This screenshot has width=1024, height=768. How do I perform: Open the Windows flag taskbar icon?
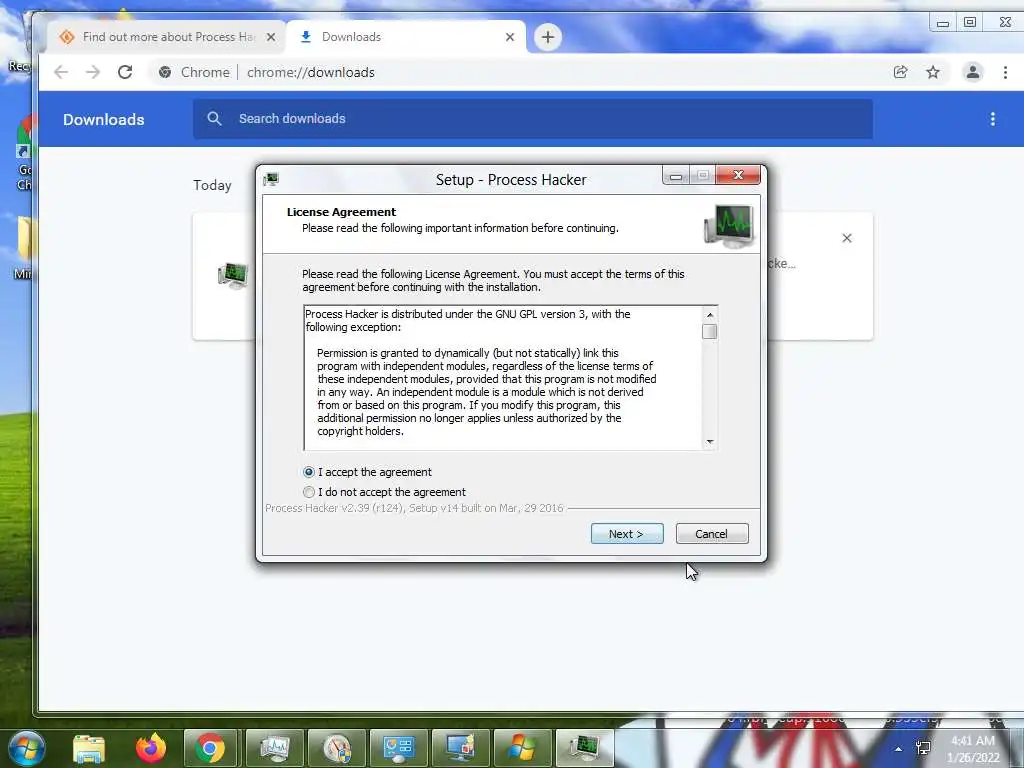click(x=522, y=748)
